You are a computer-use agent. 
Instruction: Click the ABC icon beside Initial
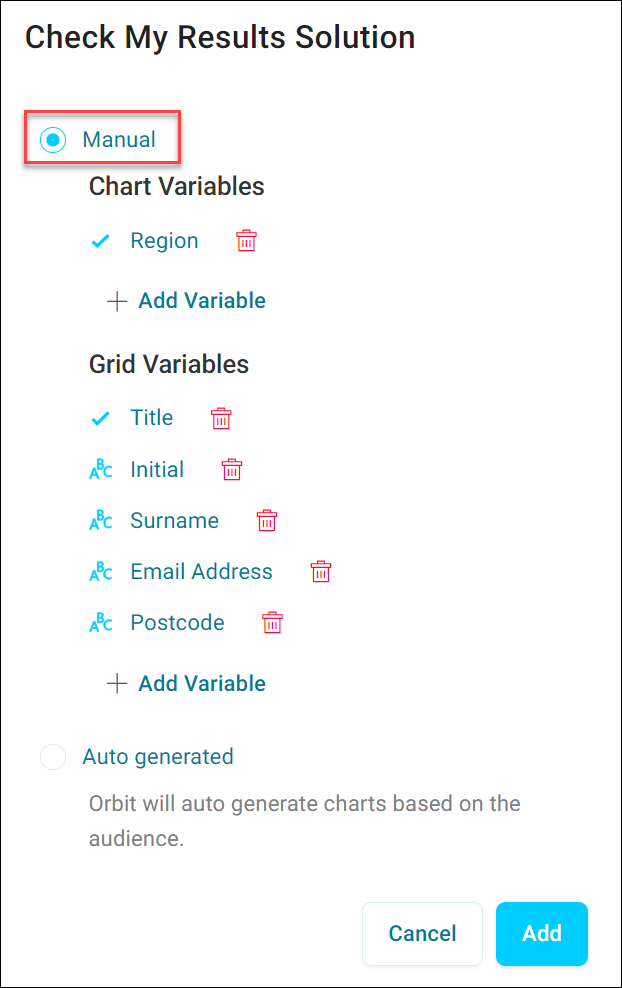[x=101, y=469]
